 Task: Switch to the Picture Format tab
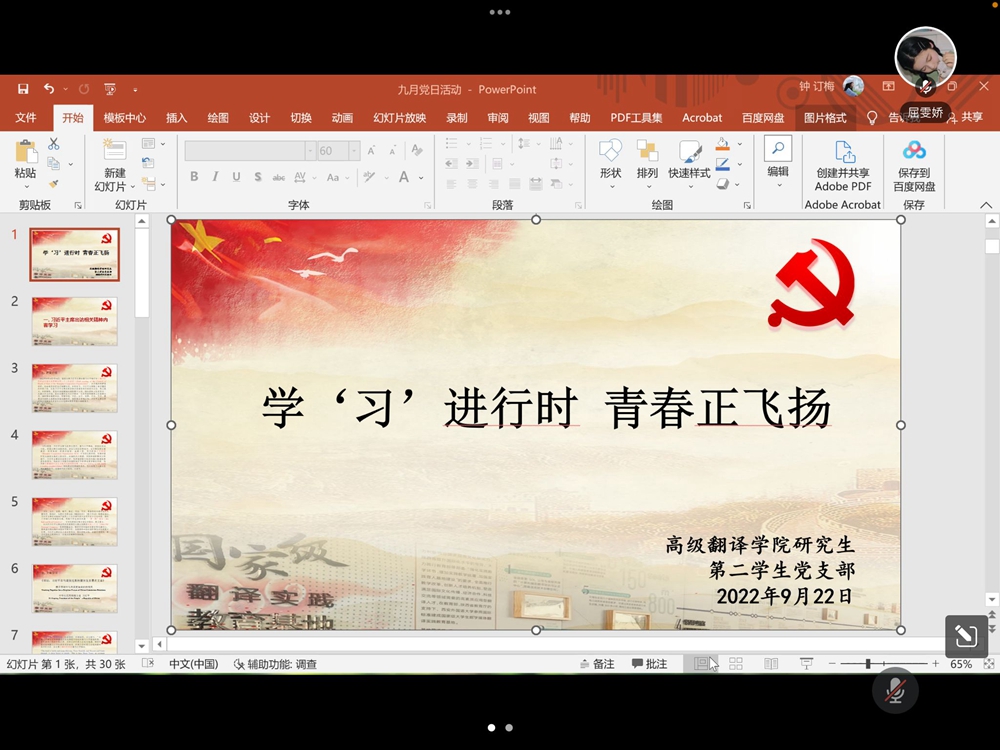click(825, 118)
